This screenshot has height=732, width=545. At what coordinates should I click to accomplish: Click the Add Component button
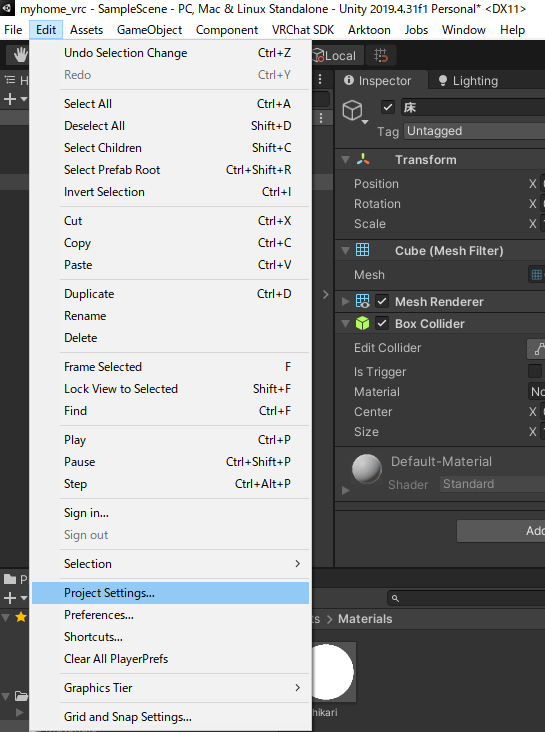(x=501, y=531)
